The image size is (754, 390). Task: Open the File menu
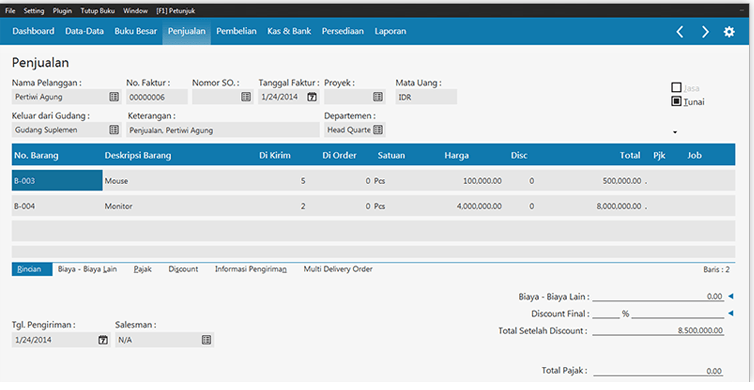click(x=10, y=11)
